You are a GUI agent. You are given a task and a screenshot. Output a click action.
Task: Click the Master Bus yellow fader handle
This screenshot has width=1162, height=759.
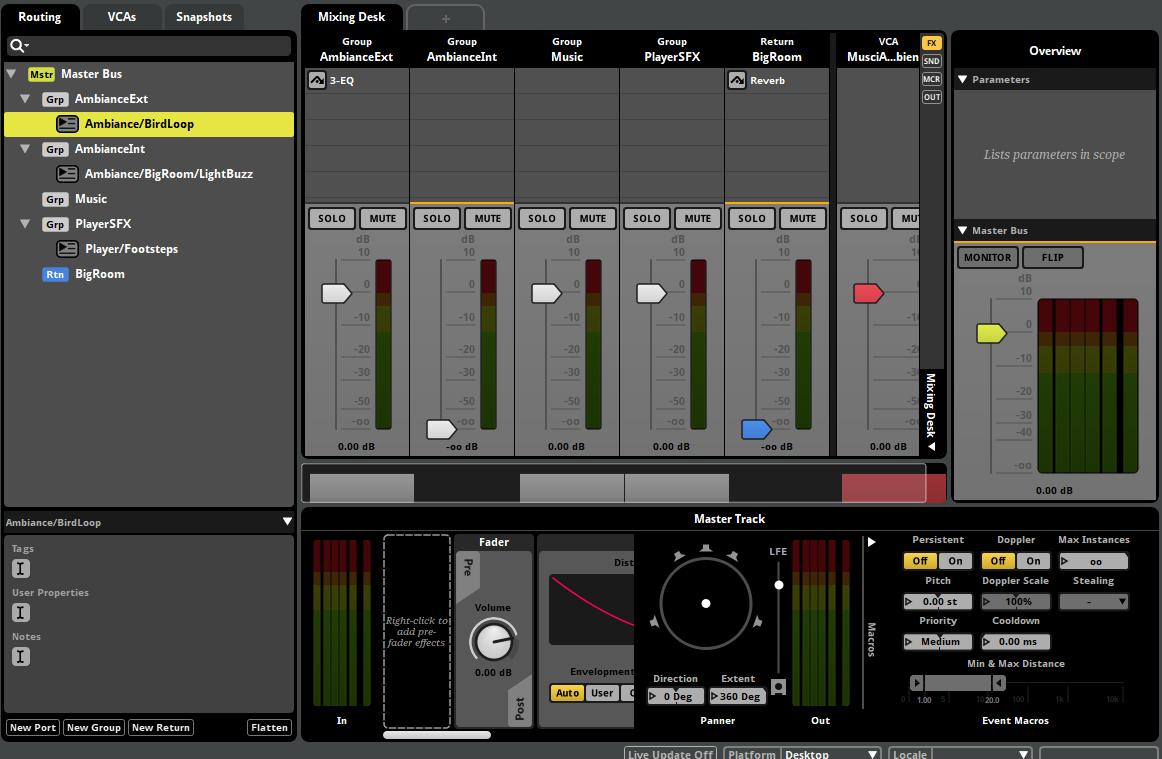pos(990,333)
